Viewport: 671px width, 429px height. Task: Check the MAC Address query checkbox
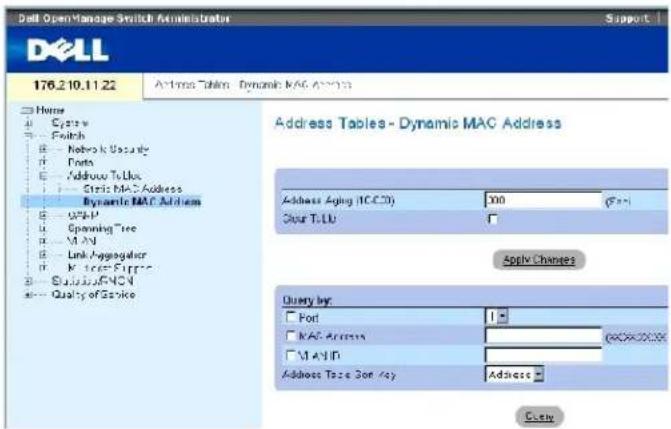[x=291, y=336]
